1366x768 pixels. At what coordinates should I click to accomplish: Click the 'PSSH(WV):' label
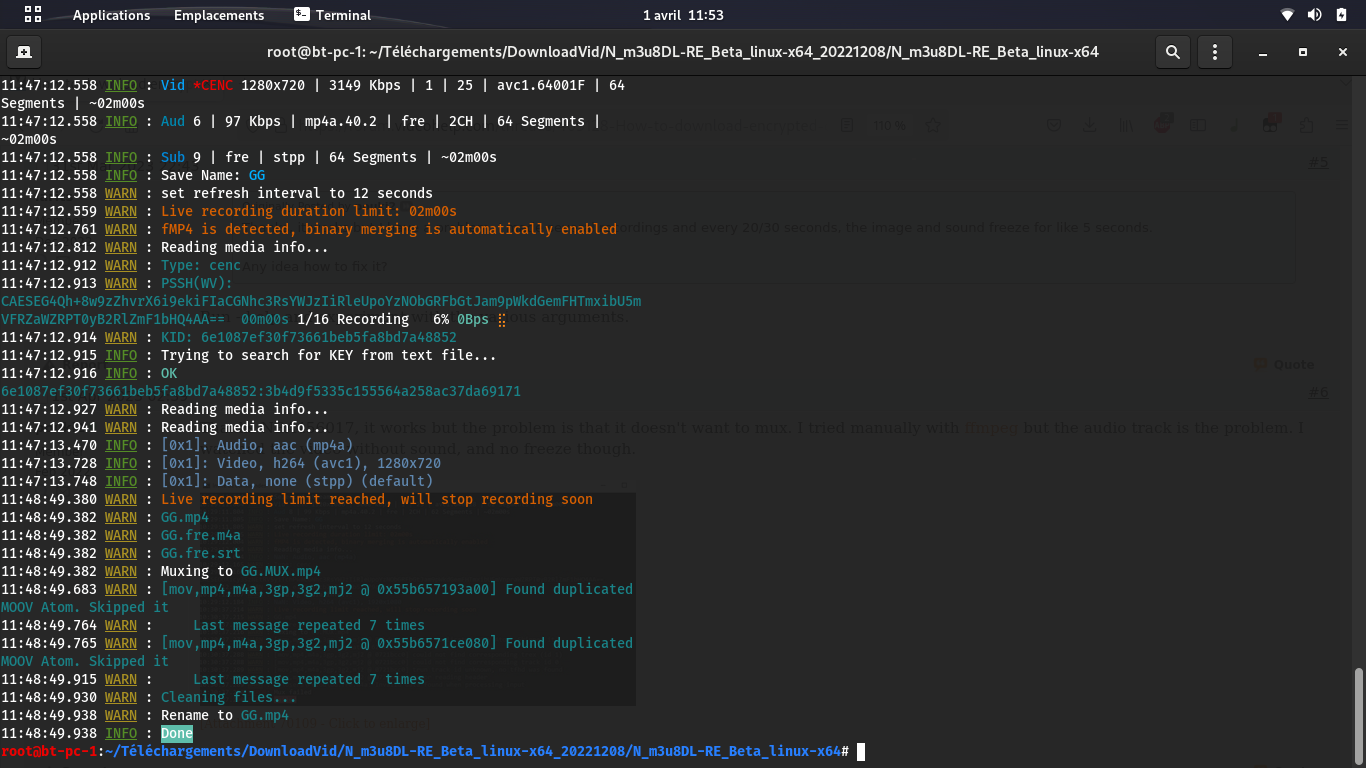197,283
